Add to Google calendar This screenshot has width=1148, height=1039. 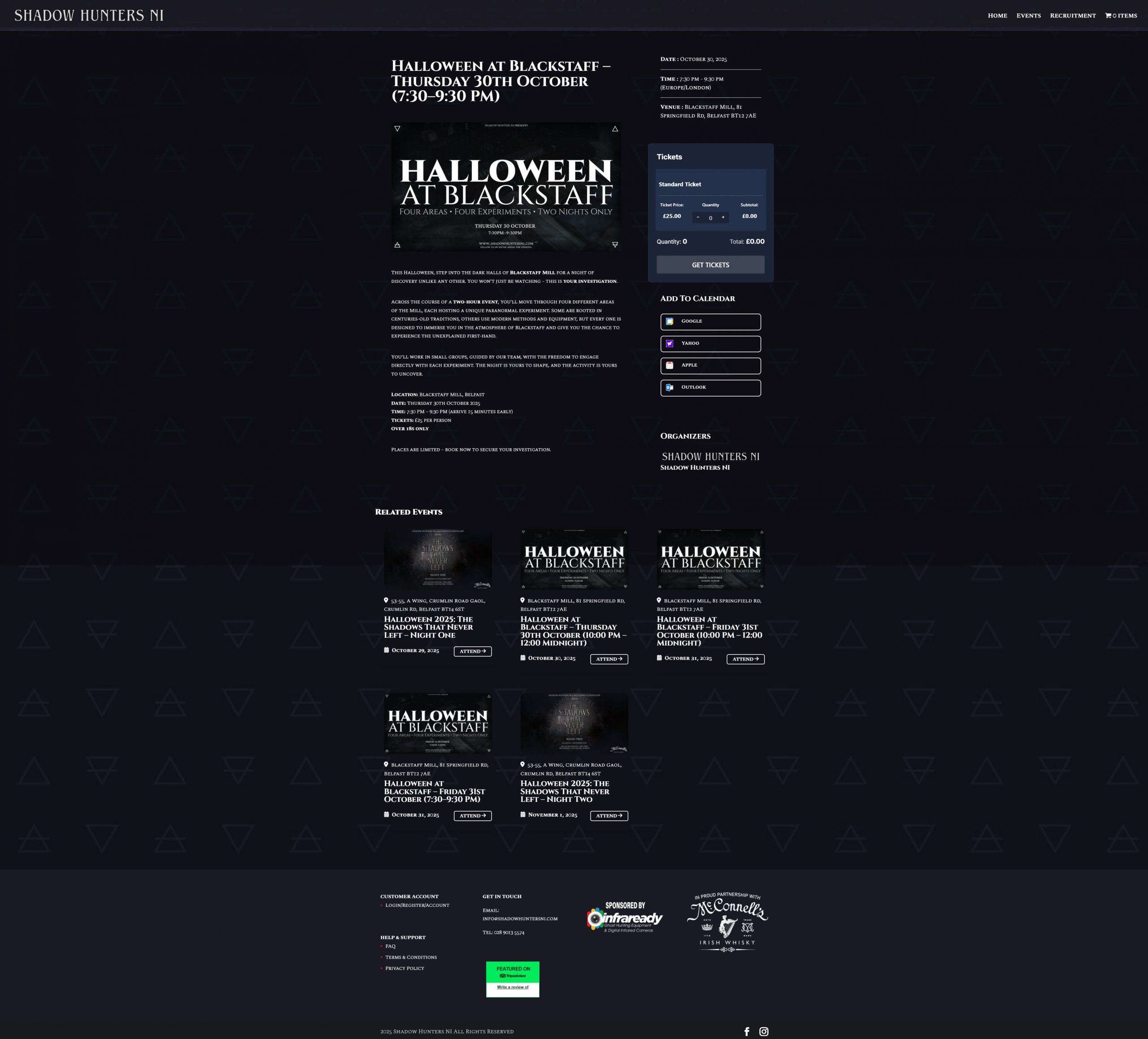pyautogui.click(x=710, y=322)
